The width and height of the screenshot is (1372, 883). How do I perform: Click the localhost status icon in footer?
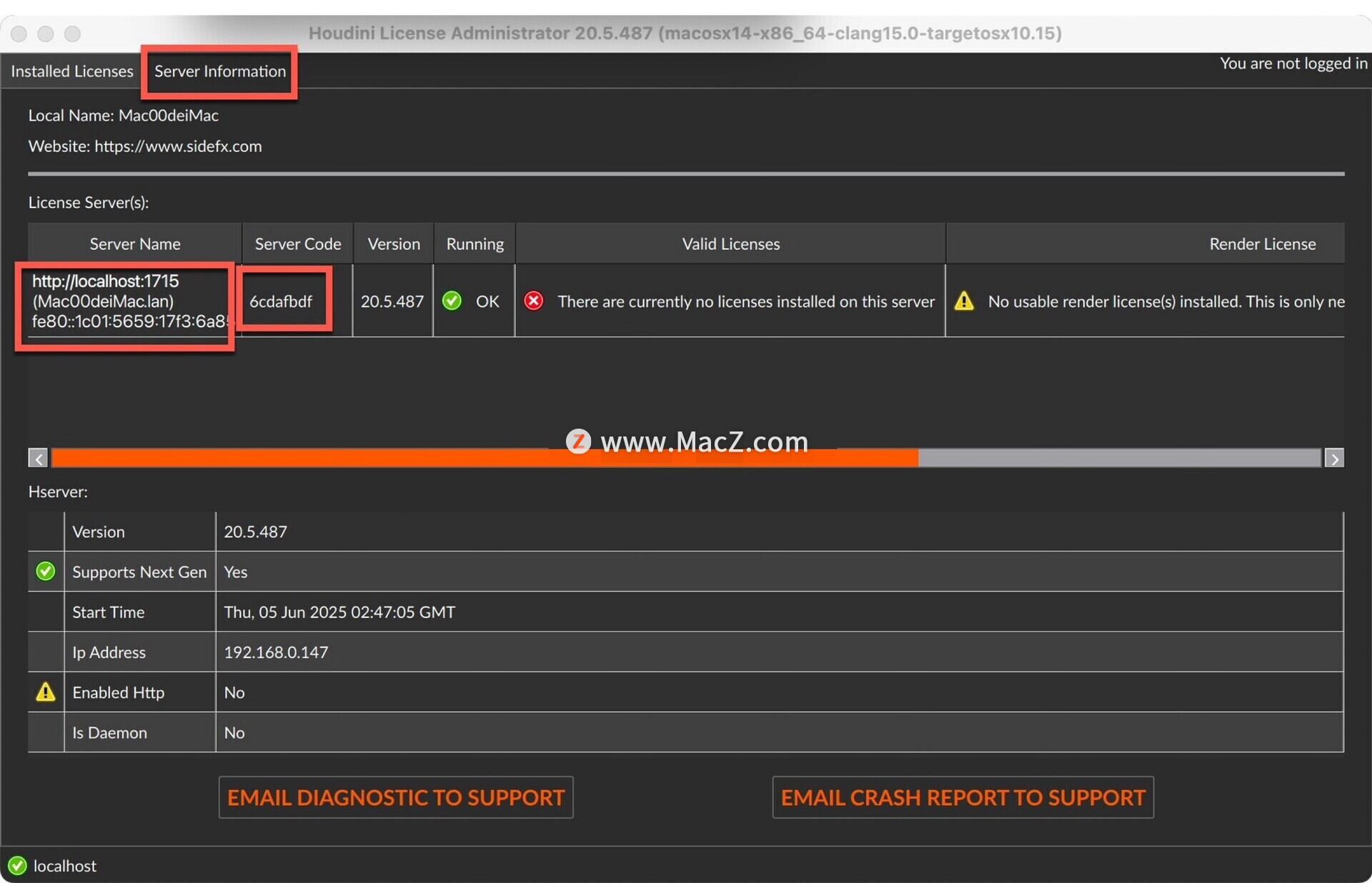pos(17,866)
